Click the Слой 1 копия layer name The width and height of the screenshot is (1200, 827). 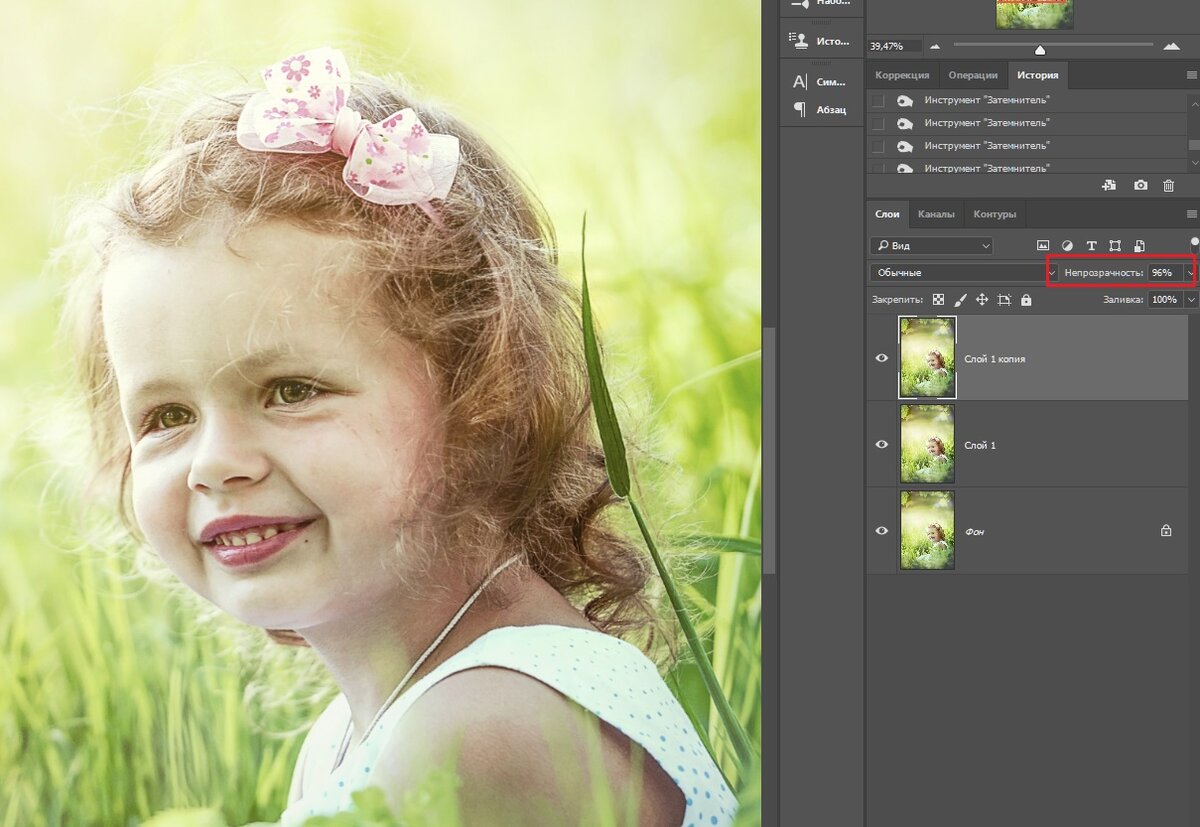(x=994, y=359)
